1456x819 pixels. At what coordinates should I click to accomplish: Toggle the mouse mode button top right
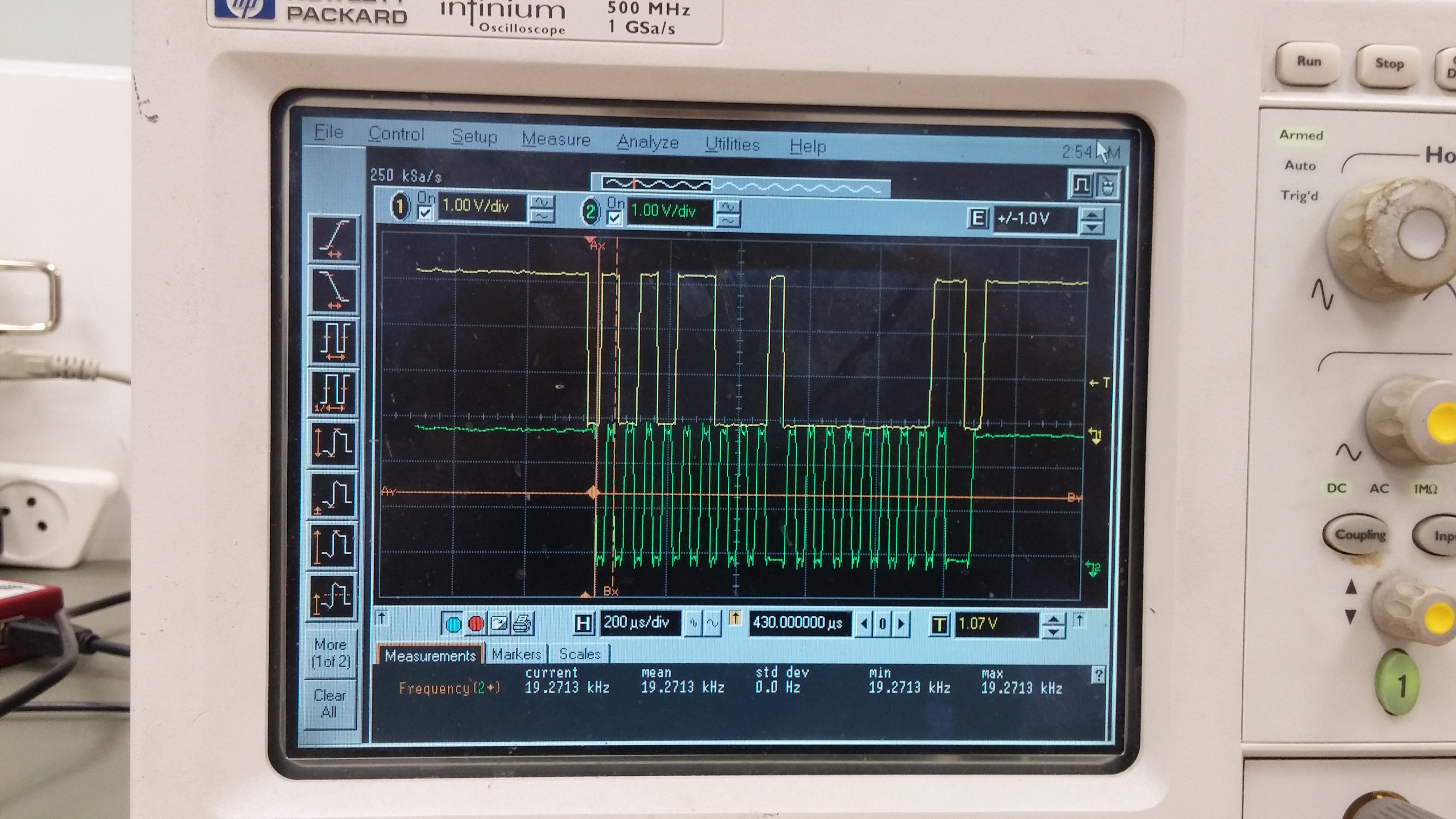coord(1107,185)
